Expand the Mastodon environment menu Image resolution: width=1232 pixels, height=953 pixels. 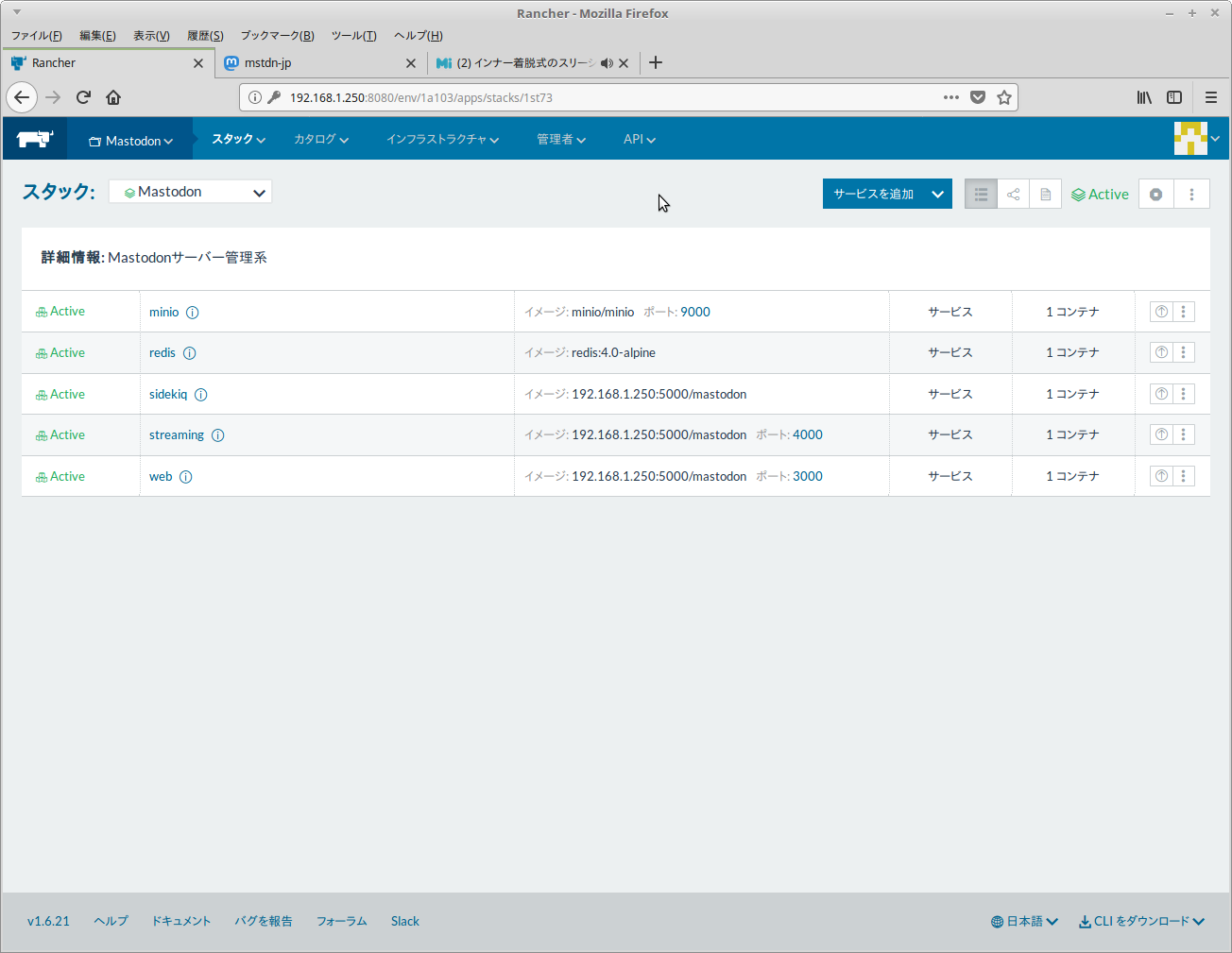pos(130,141)
